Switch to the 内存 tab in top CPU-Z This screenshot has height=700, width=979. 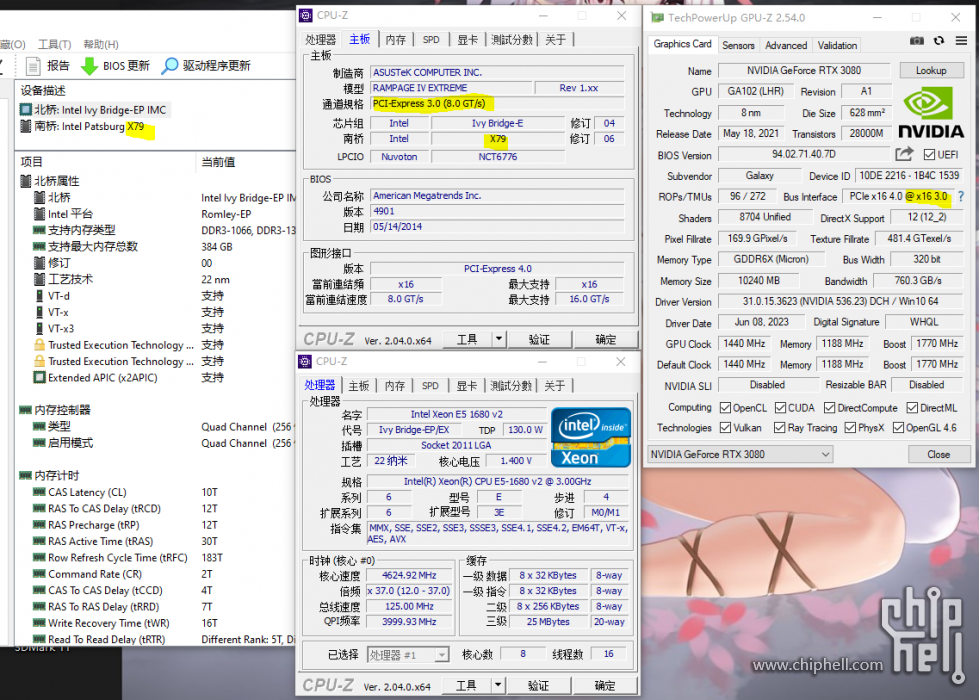(x=396, y=40)
